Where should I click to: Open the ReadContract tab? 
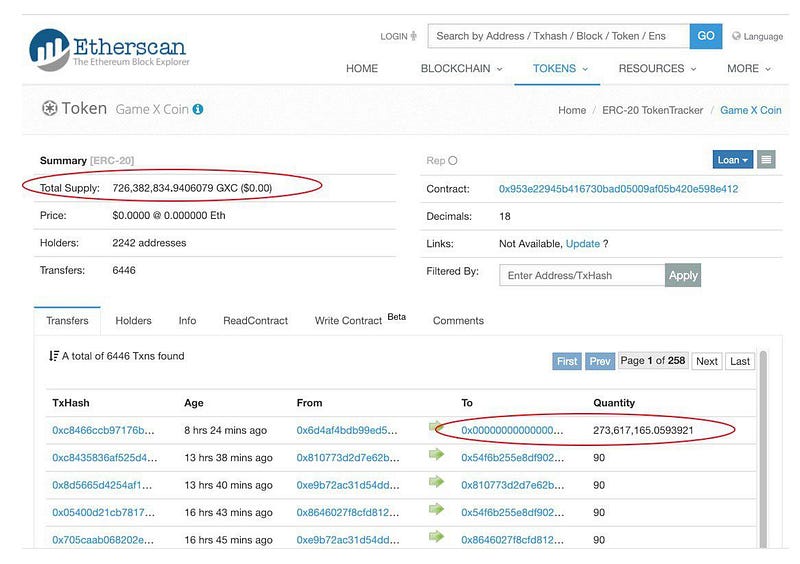point(255,321)
